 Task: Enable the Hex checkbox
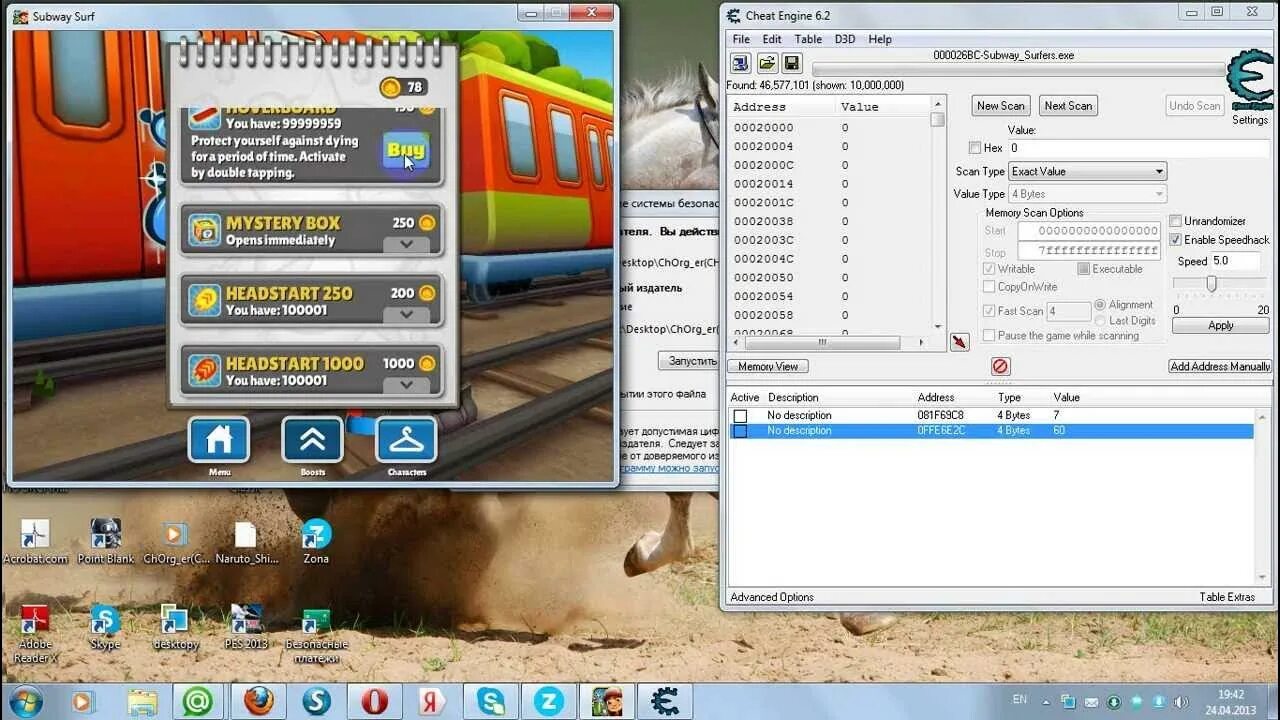[975, 148]
